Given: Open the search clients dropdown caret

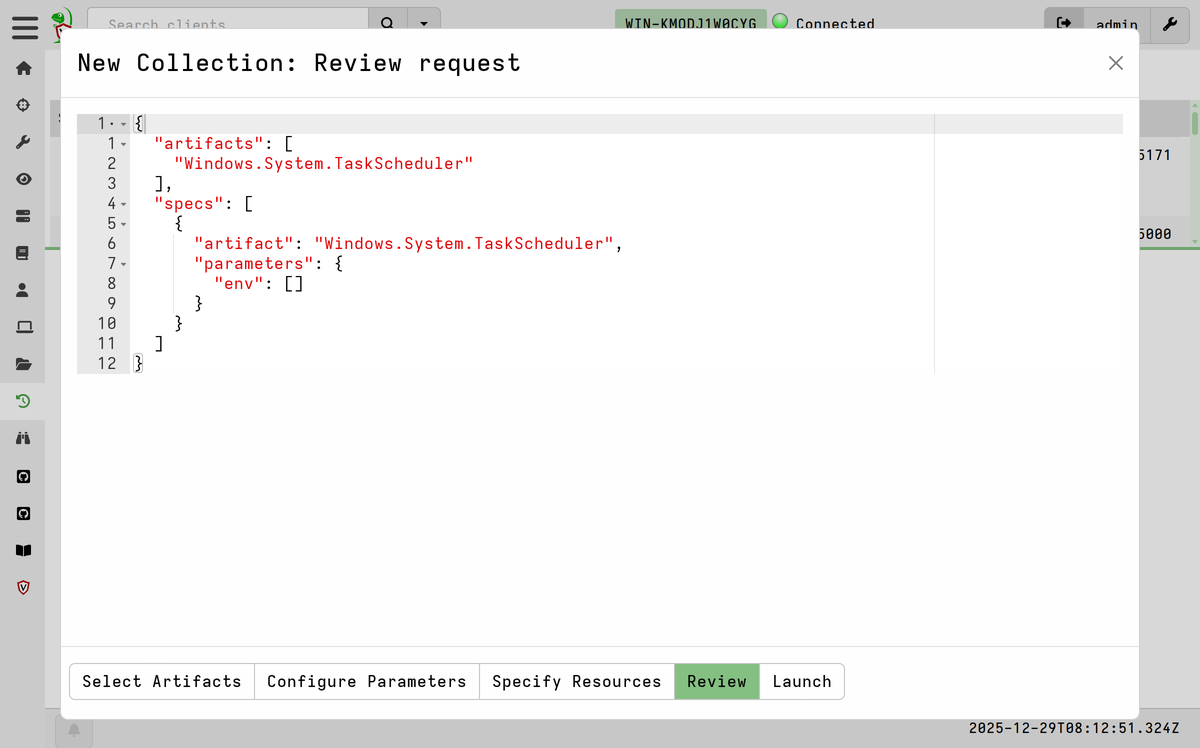Looking at the screenshot, I should tap(425, 23).
